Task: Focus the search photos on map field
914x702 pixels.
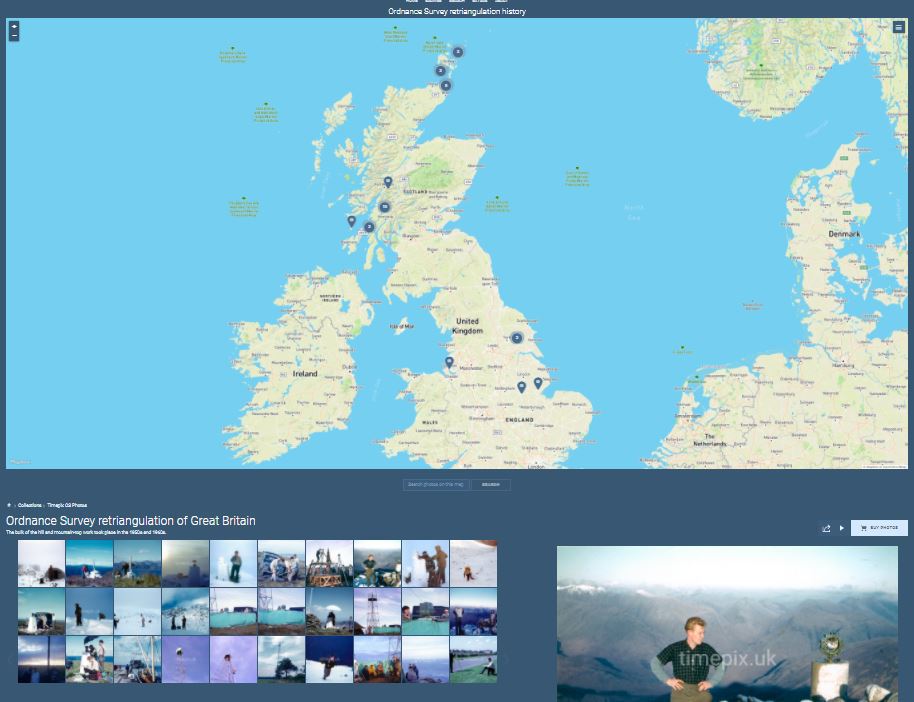Action: (436, 485)
